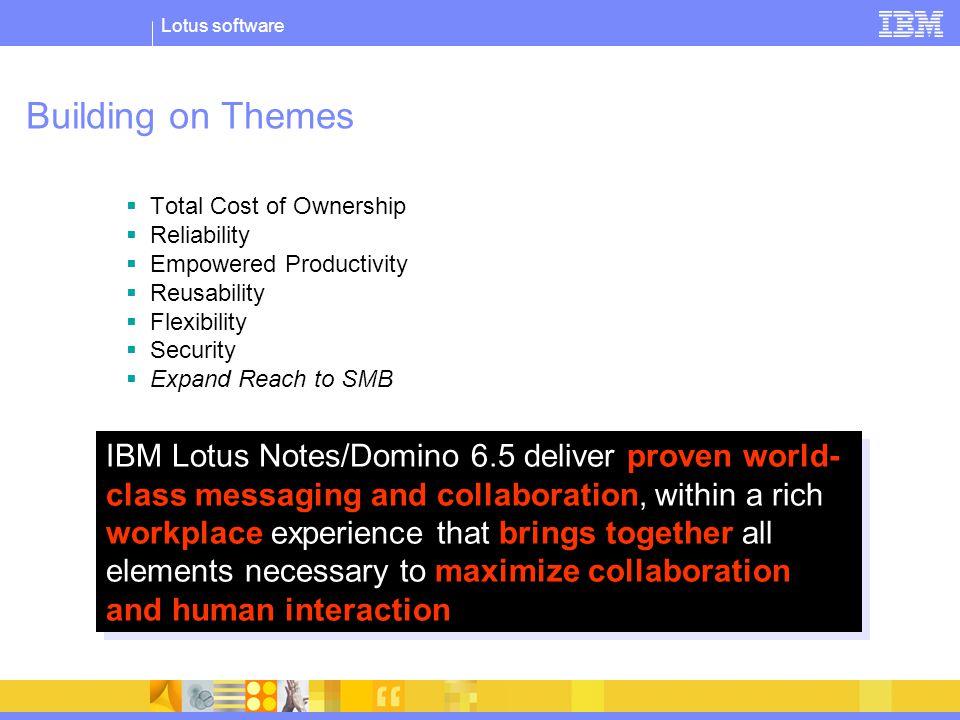Click the four-dot orange square footer icon
This screenshot has height=720, width=960.
tap(261, 696)
